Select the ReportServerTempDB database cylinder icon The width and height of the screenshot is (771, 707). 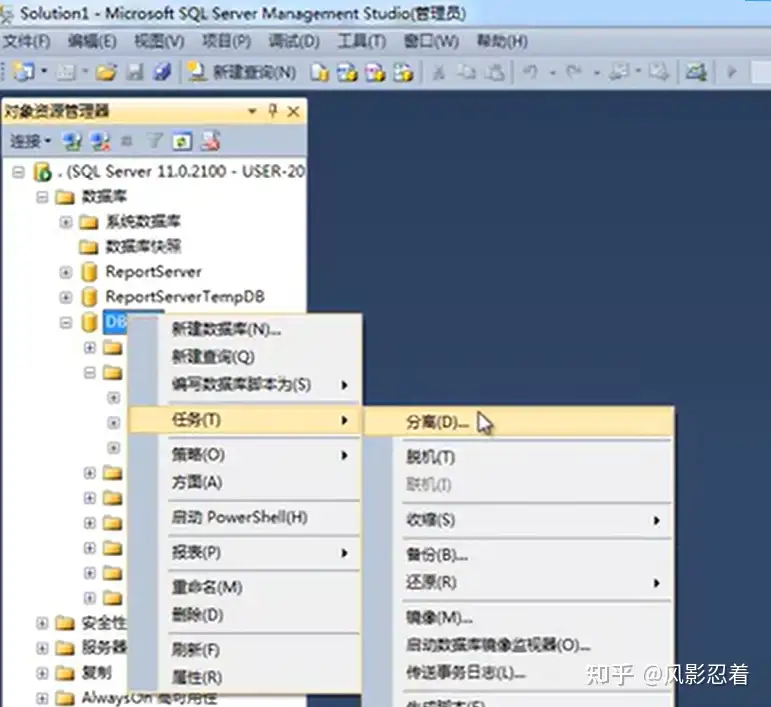tap(89, 296)
